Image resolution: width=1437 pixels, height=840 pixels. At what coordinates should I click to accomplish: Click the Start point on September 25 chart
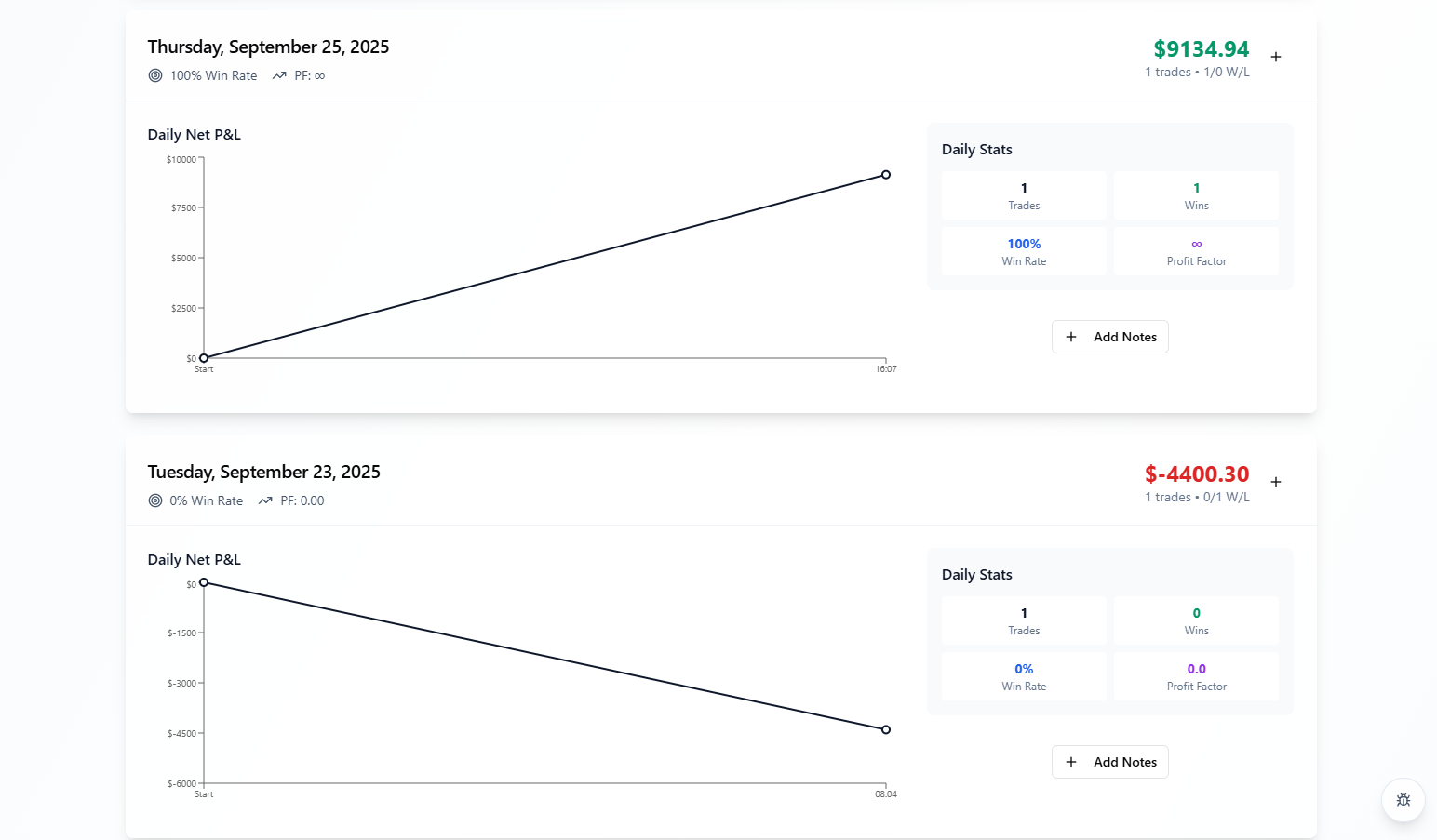pyautogui.click(x=204, y=358)
